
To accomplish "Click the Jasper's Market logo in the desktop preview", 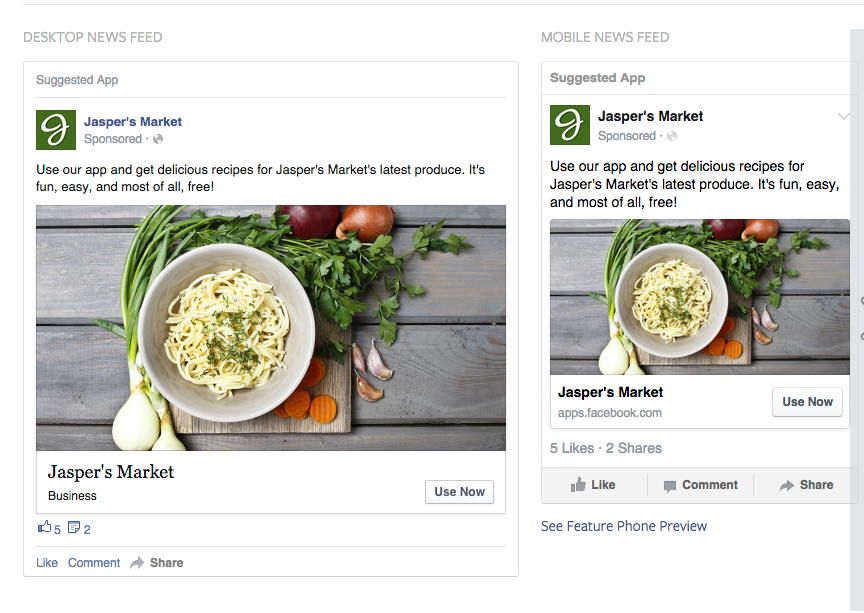I will pyautogui.click(x=56, y=128).
